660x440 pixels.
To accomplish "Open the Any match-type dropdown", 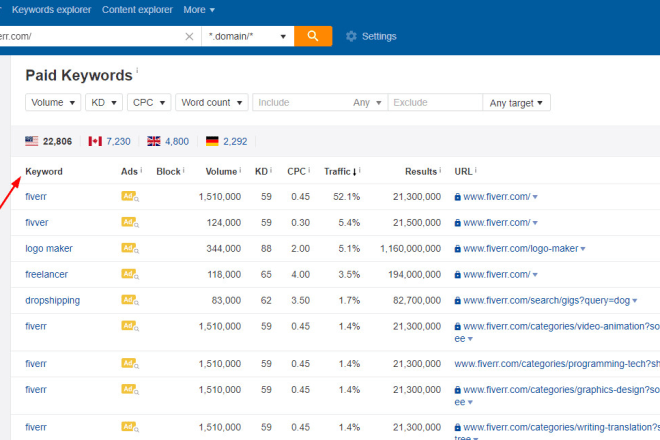I will click(367, 102).
